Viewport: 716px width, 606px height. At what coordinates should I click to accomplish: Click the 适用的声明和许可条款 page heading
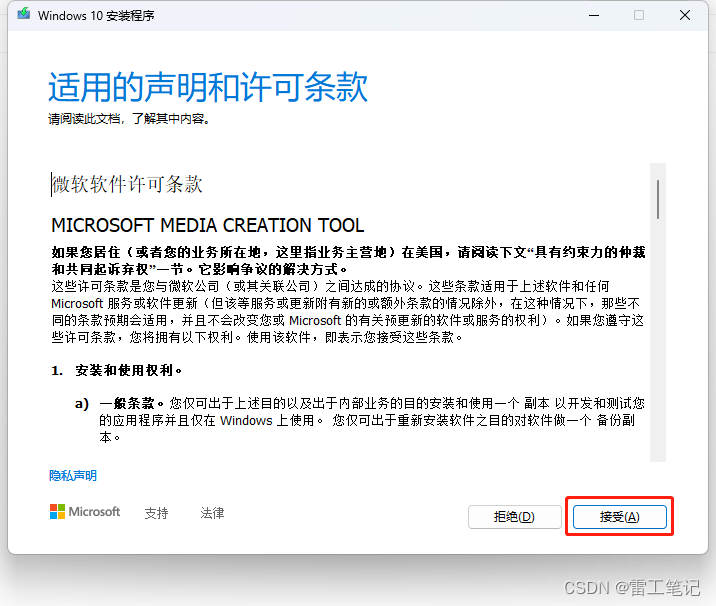pos(208,87)
